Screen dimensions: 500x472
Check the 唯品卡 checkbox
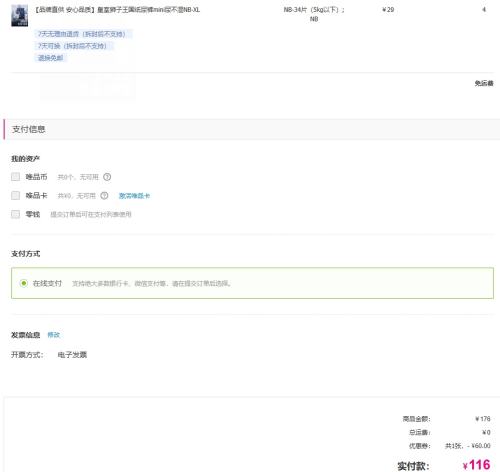pos(15,195)
